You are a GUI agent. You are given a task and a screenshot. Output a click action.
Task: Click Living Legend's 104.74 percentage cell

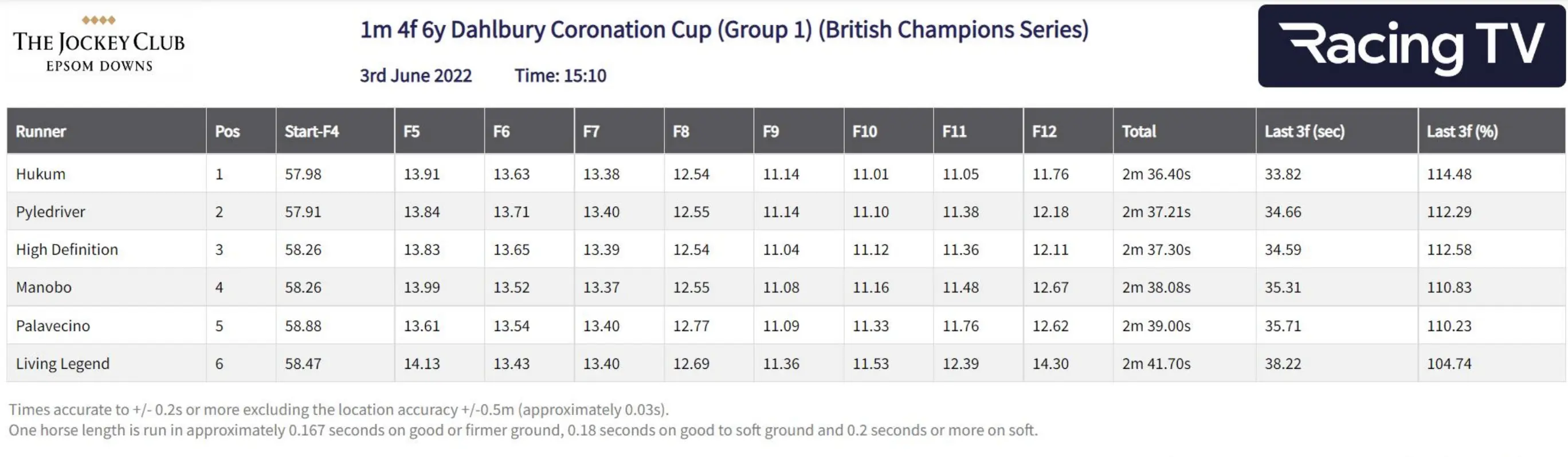click(1449, 363)
